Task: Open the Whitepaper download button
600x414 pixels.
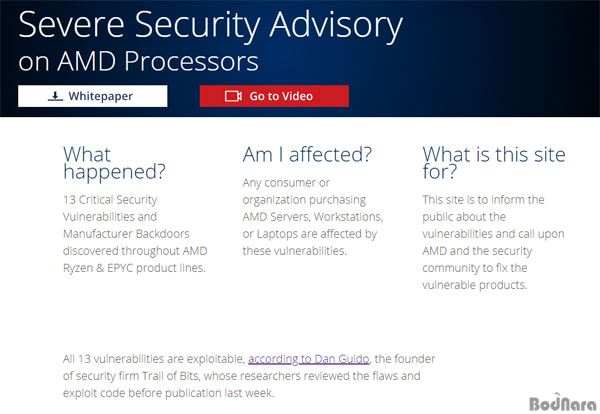Action: tap(93, 96)
